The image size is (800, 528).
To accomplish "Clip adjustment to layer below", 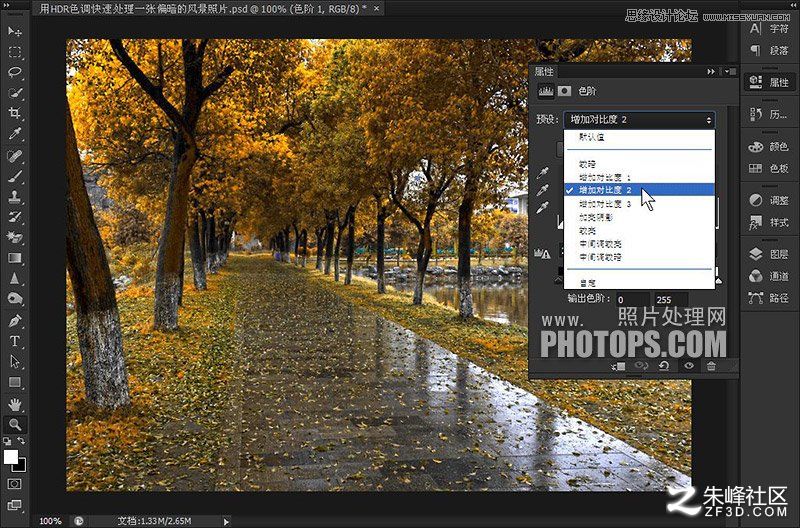I will tap(618, 366).
